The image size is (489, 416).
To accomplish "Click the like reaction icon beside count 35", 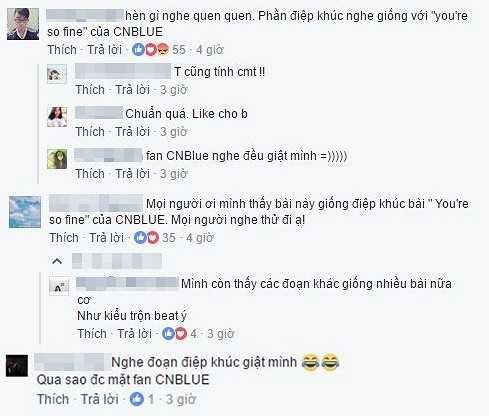I will coord(140,238).
